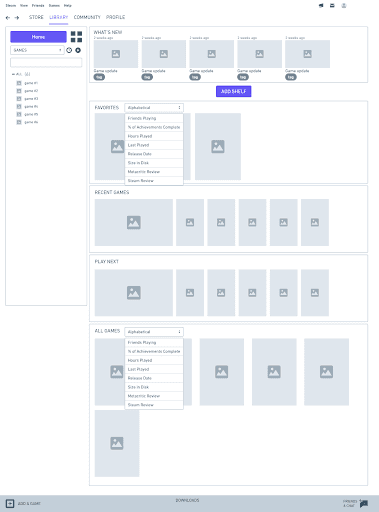379x512 pixels.
Task: Click the icon beside game #1
Action: (19, 83)
